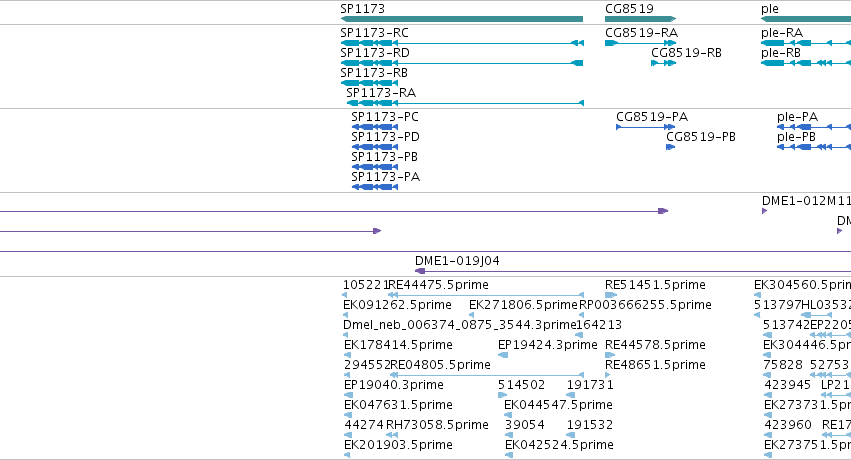Viewport: 851px width, 460px height.
Task: Open the EK044547.5prime EST label
Action: 558,405
